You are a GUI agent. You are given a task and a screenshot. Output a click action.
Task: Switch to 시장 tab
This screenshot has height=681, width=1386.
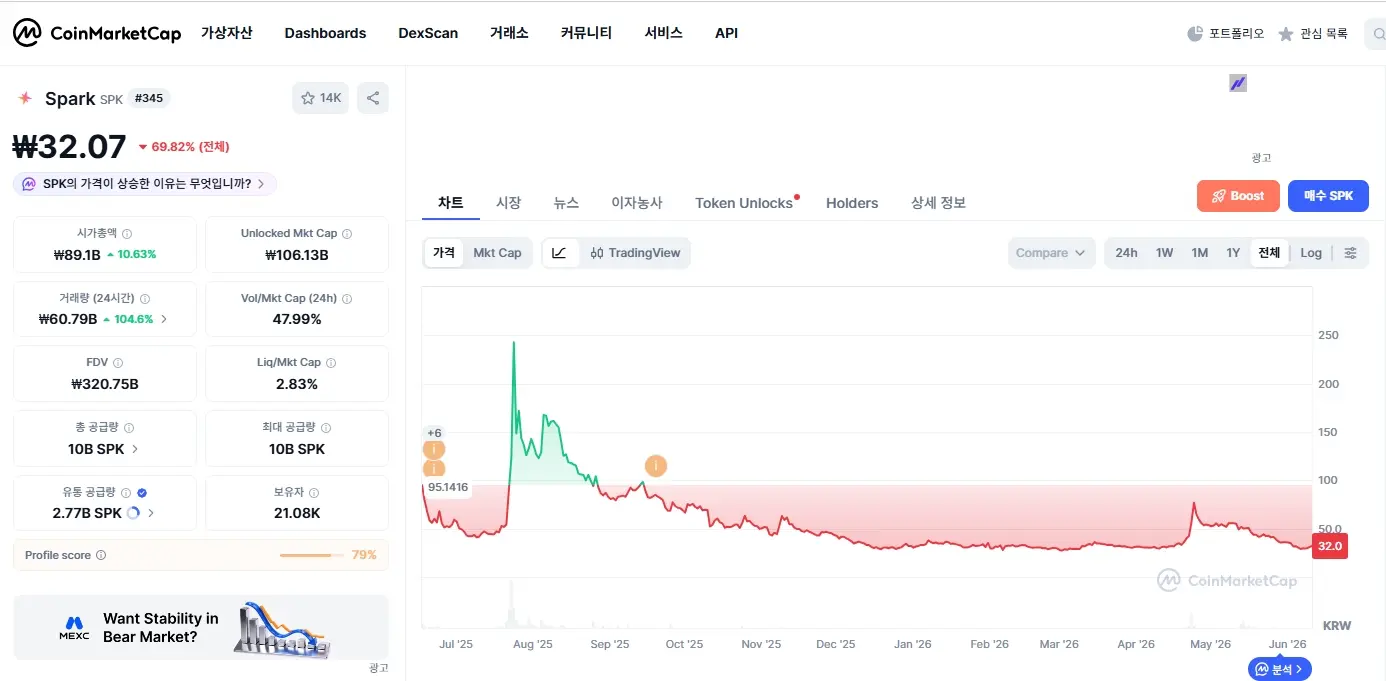[x=508, y=203]
